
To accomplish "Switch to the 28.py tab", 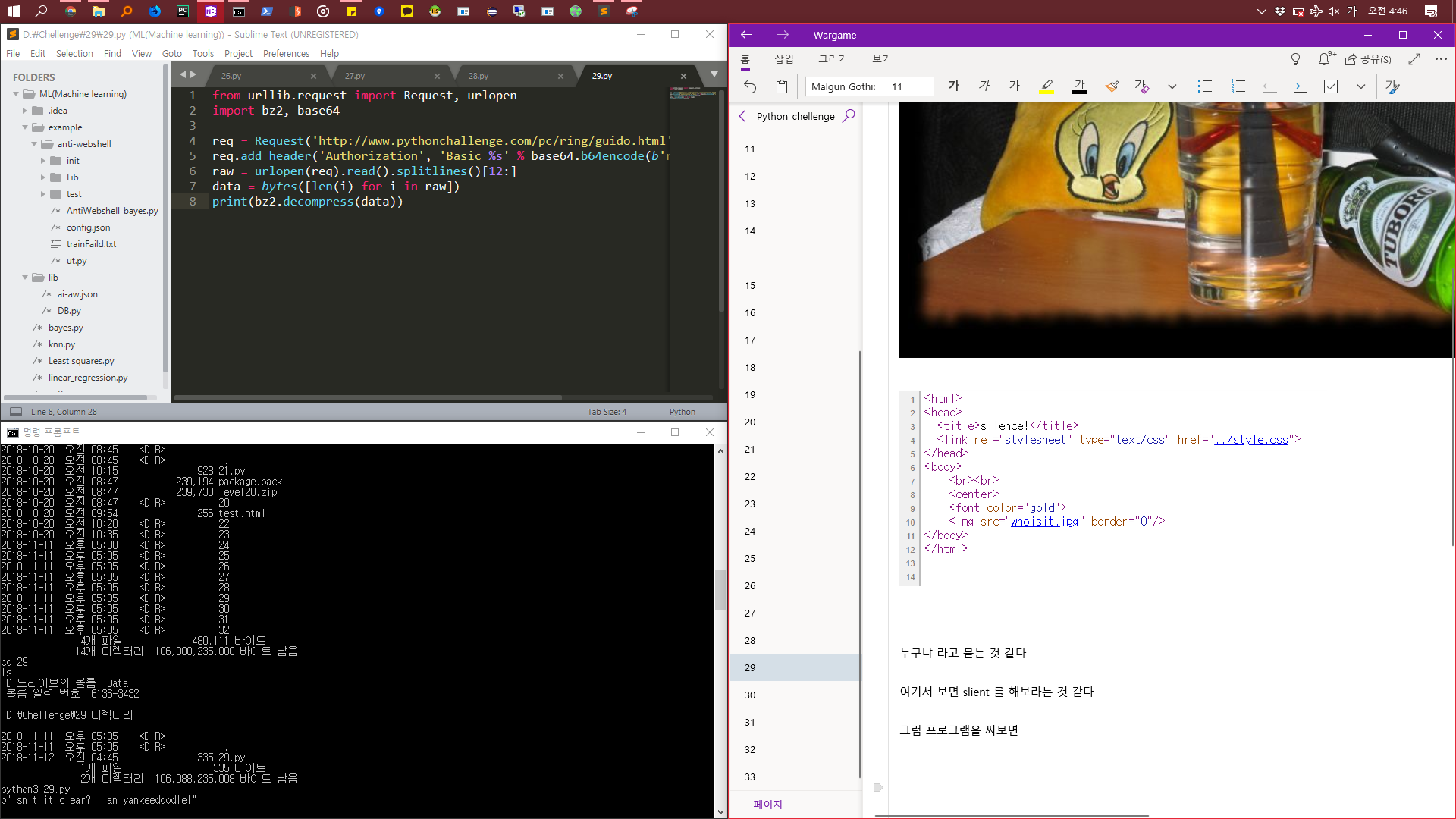I will 478,76.
